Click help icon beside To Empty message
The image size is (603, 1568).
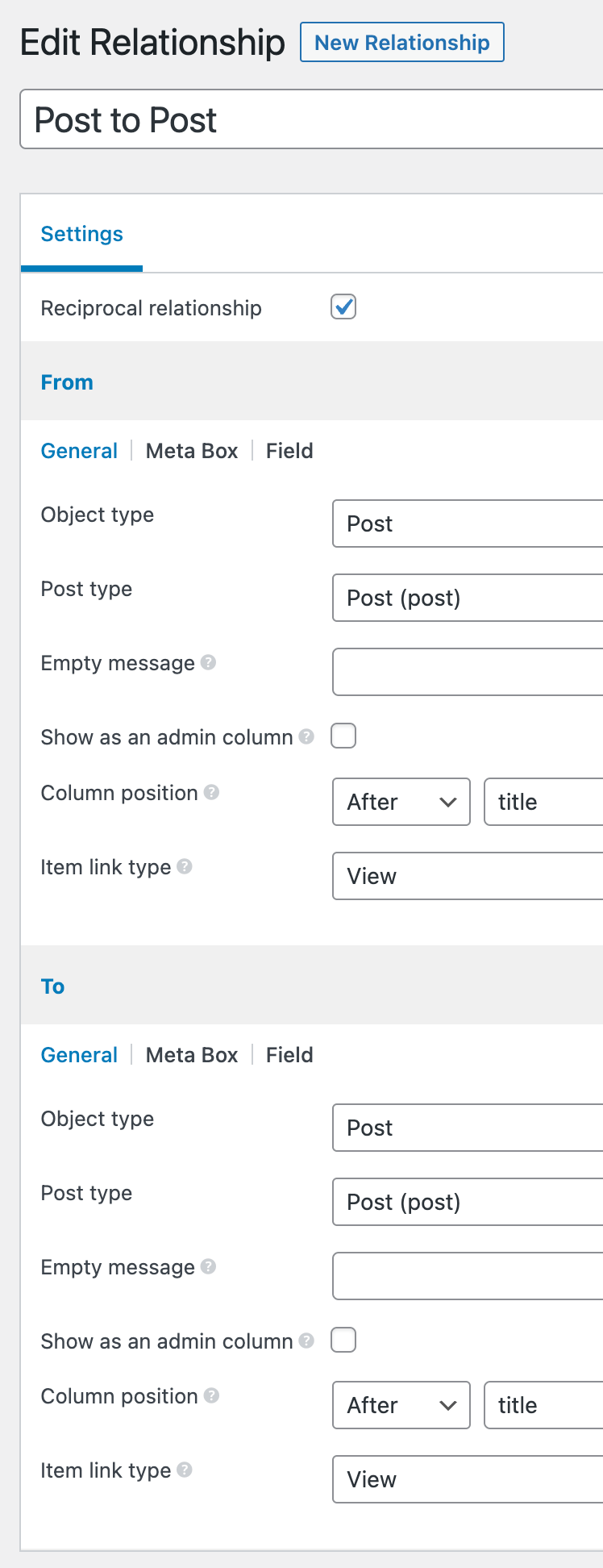click(x=208, y=1267)
